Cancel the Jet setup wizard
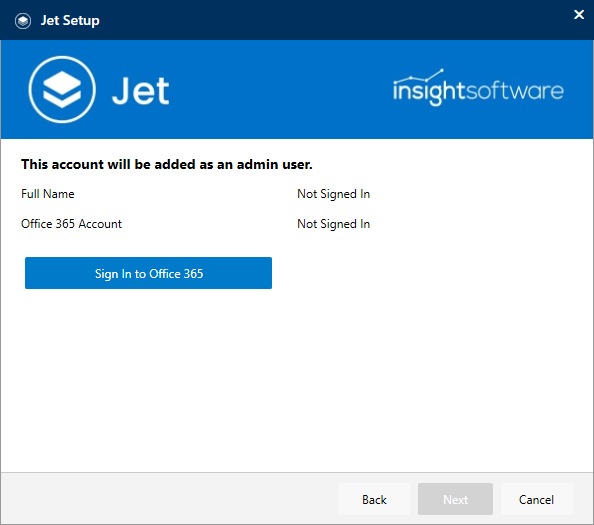The width and height of the screenshot is (594, 525). tap(536, 499)
